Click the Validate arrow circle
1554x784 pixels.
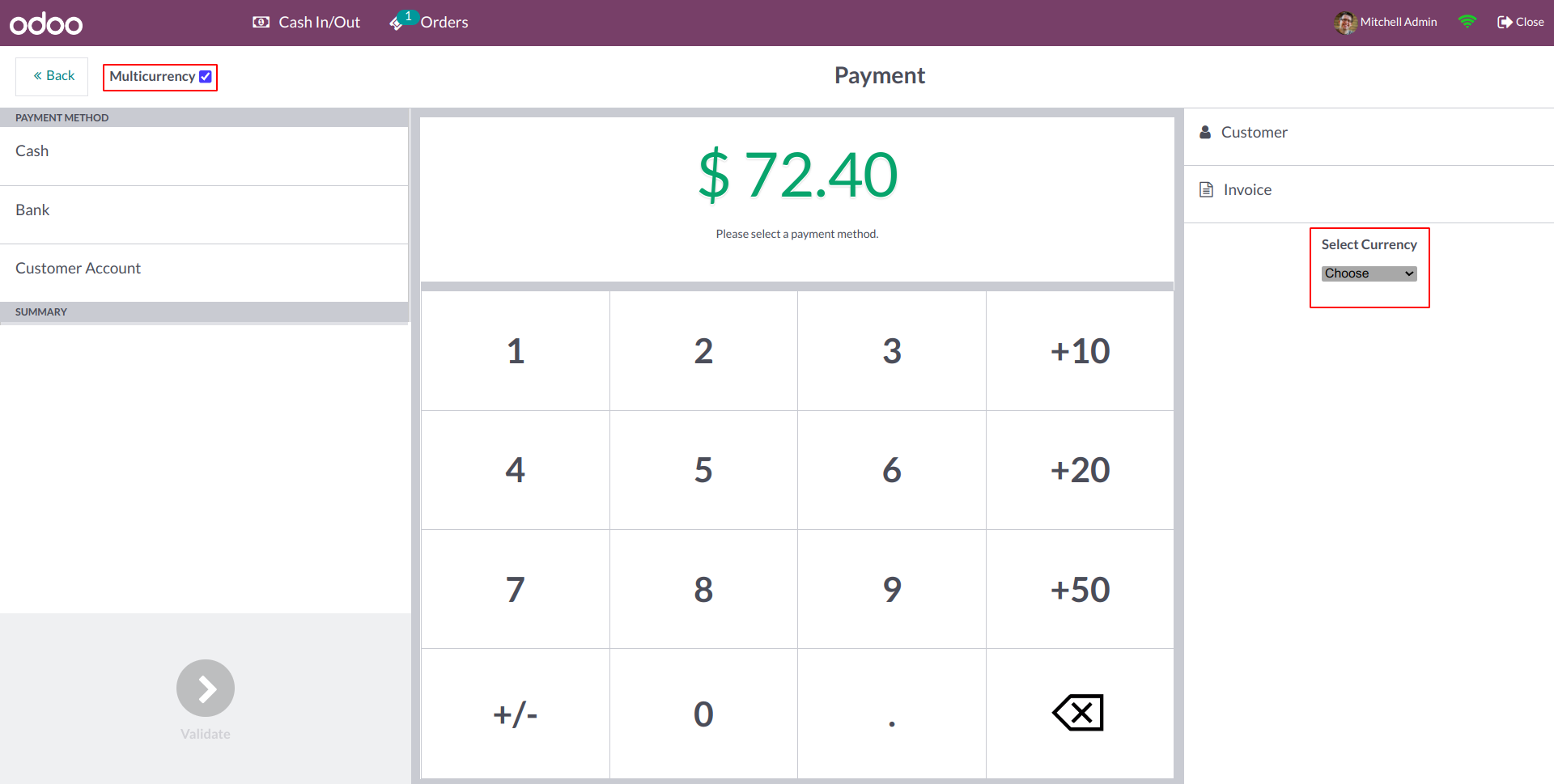206,689
